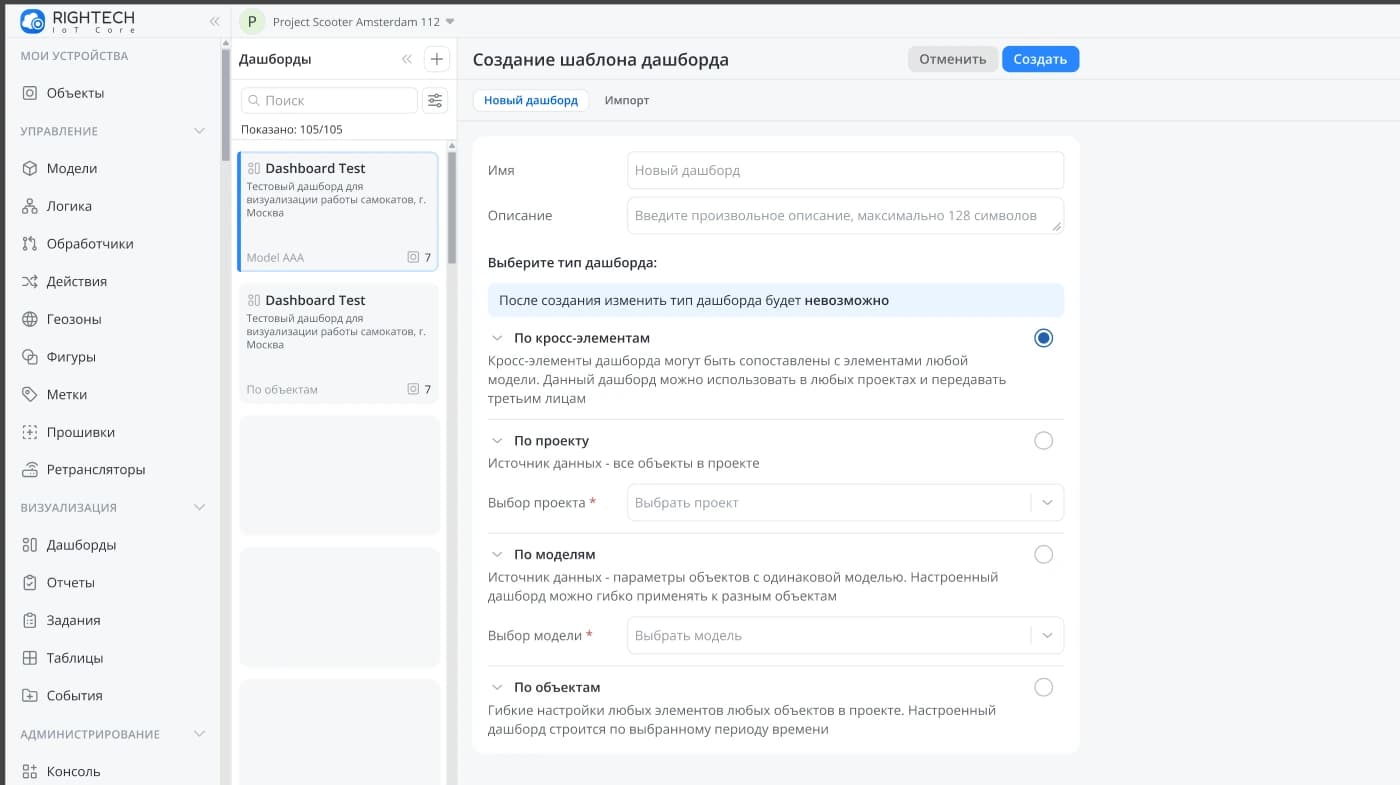Click the Имя input field
Image resolution: width=1400 pixels, height=785 pixels.
[x=844, y=170]
